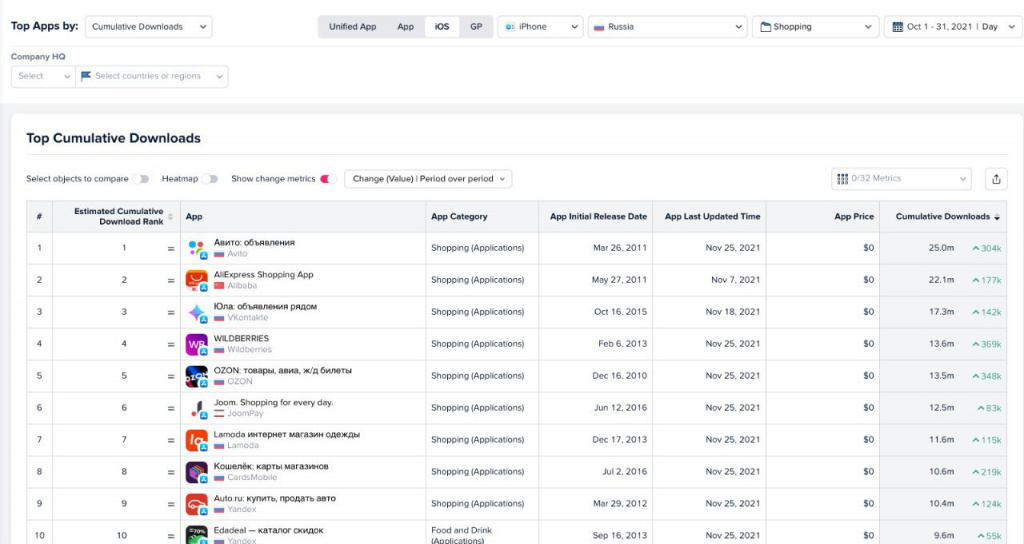The width and height of the screenshot is (1024, 544).
Task: Click the Lamoda app icon
Action: 197,440
